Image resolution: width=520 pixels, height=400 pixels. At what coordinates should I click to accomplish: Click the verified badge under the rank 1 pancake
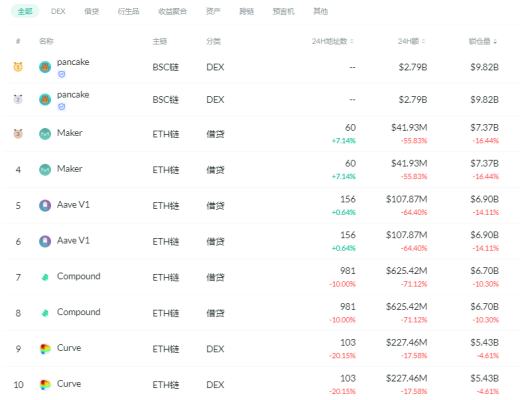[61, 74]
